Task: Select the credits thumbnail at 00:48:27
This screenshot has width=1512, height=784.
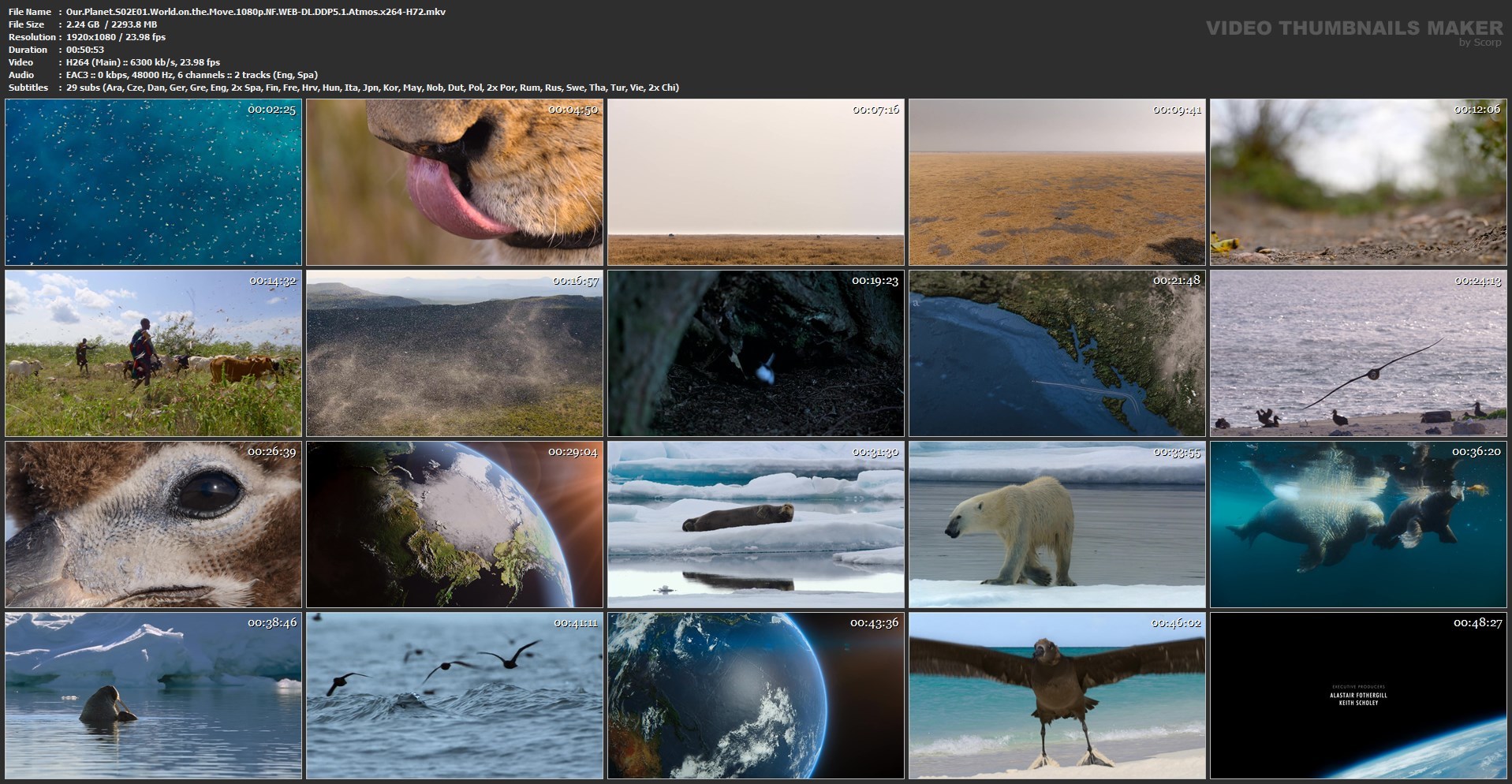Action: tap(1359, 696)
